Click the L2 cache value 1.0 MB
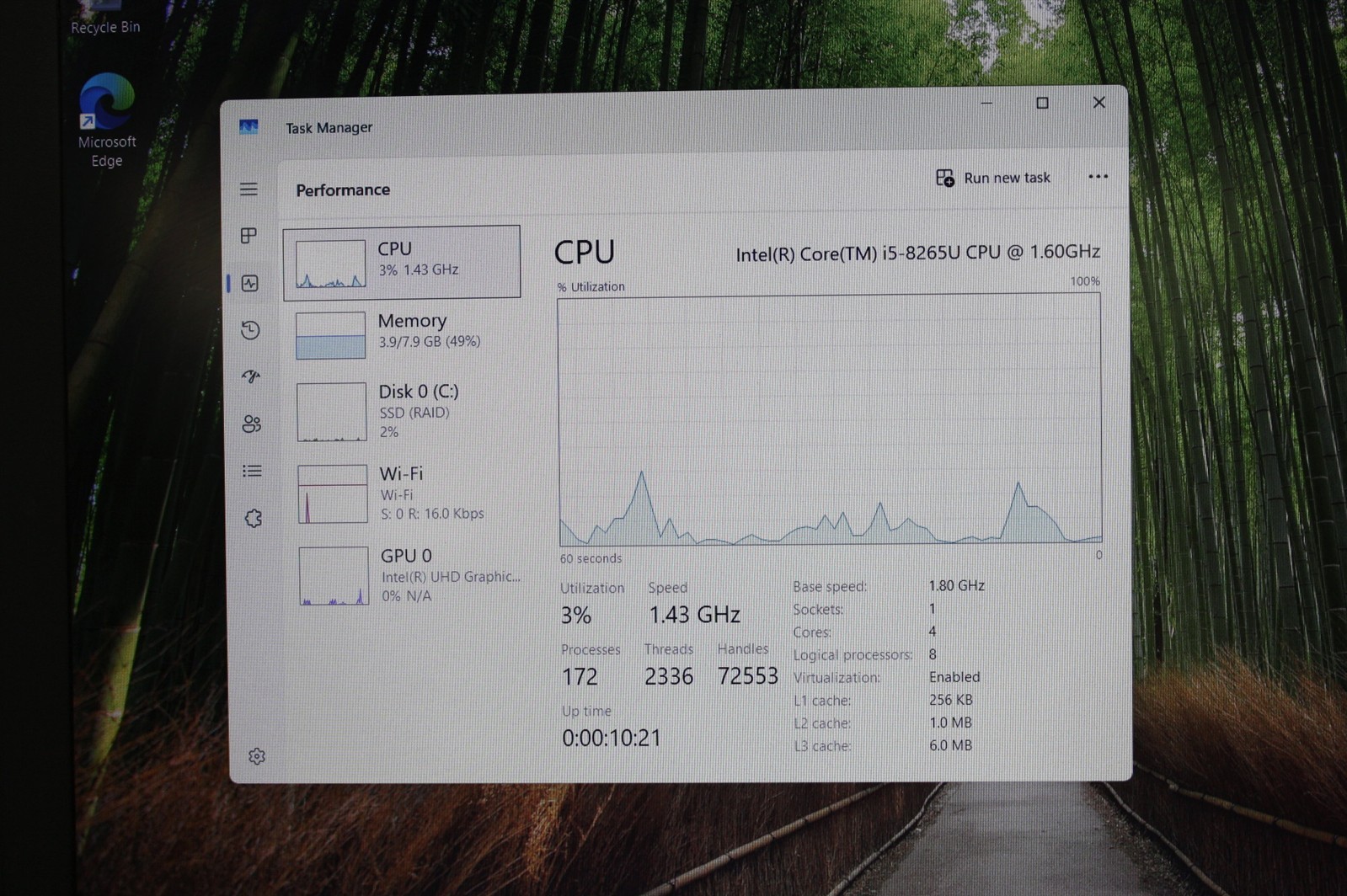The height and width of the screenshot is (896, 1347). 950,723
